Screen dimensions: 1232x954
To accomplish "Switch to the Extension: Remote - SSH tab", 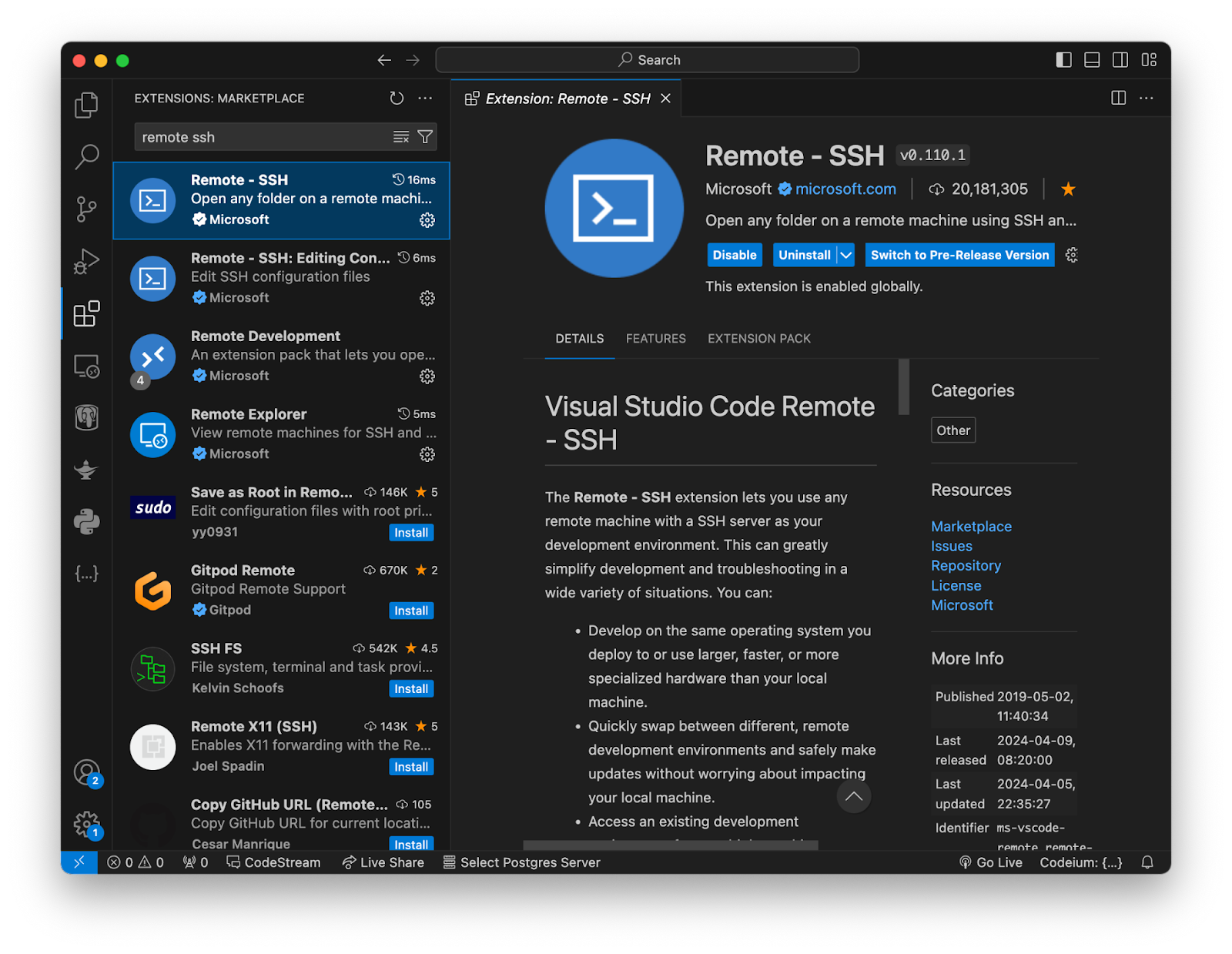I will (567, 99).
